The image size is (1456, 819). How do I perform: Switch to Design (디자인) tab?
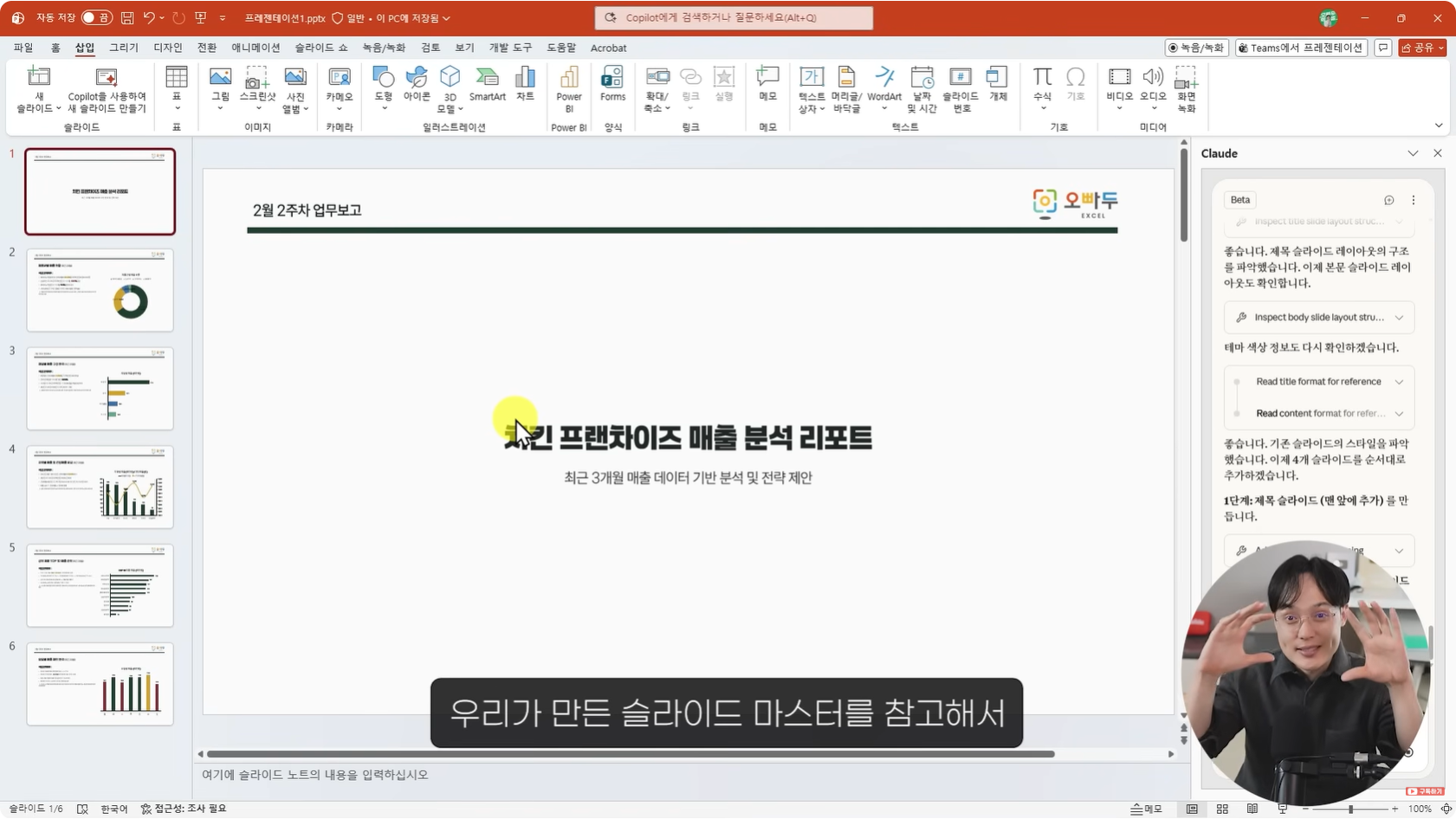click(x=168, y=48)
